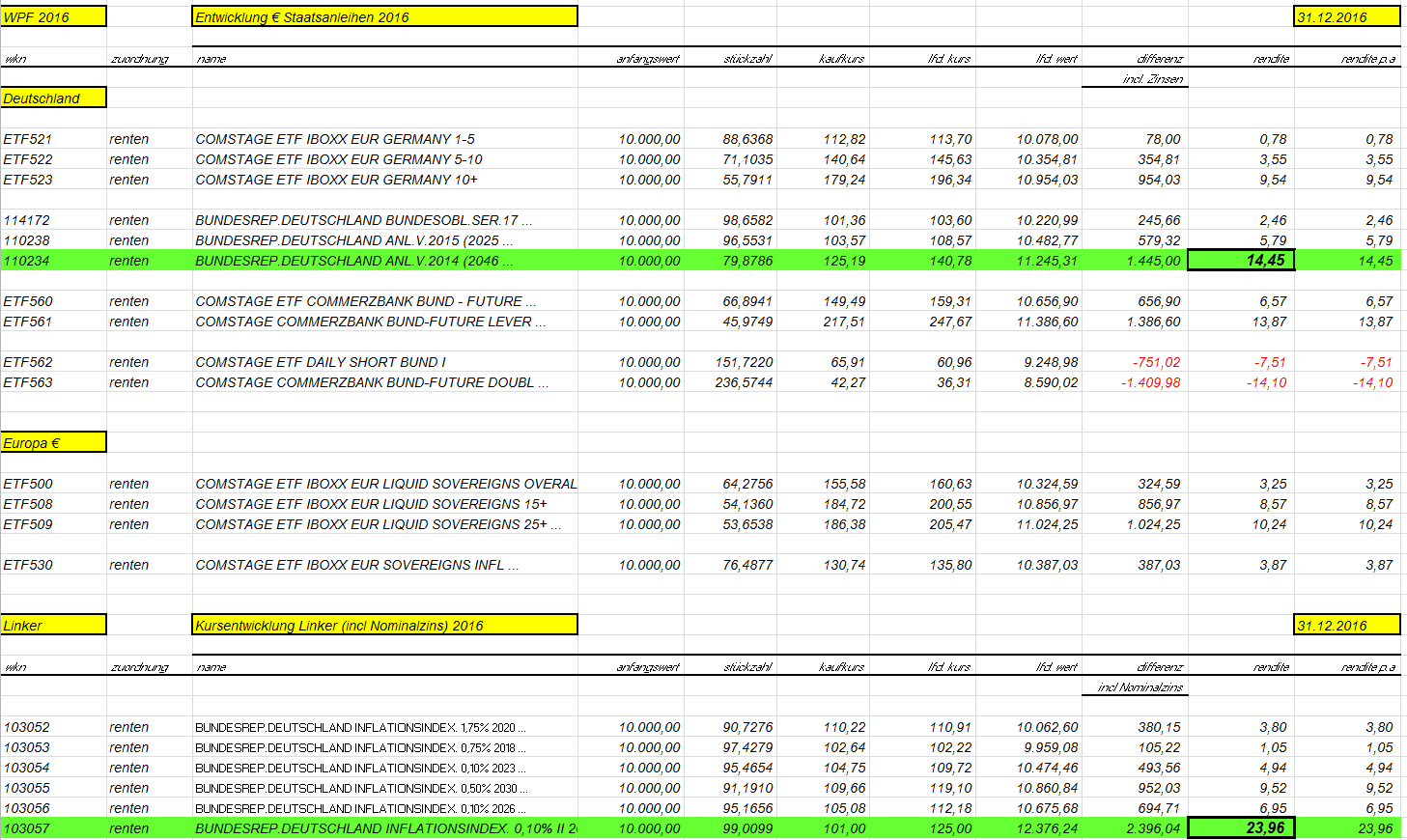
Task: Select the 'Deutschland' section label
Action: tap(53, 98)
